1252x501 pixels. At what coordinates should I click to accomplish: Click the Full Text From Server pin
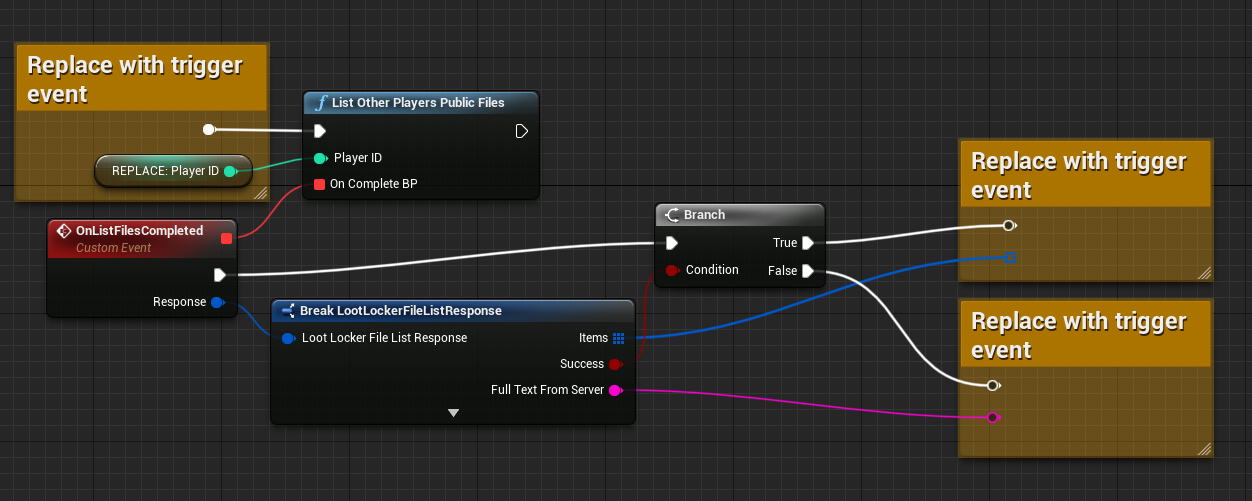(x=615, y=390)
